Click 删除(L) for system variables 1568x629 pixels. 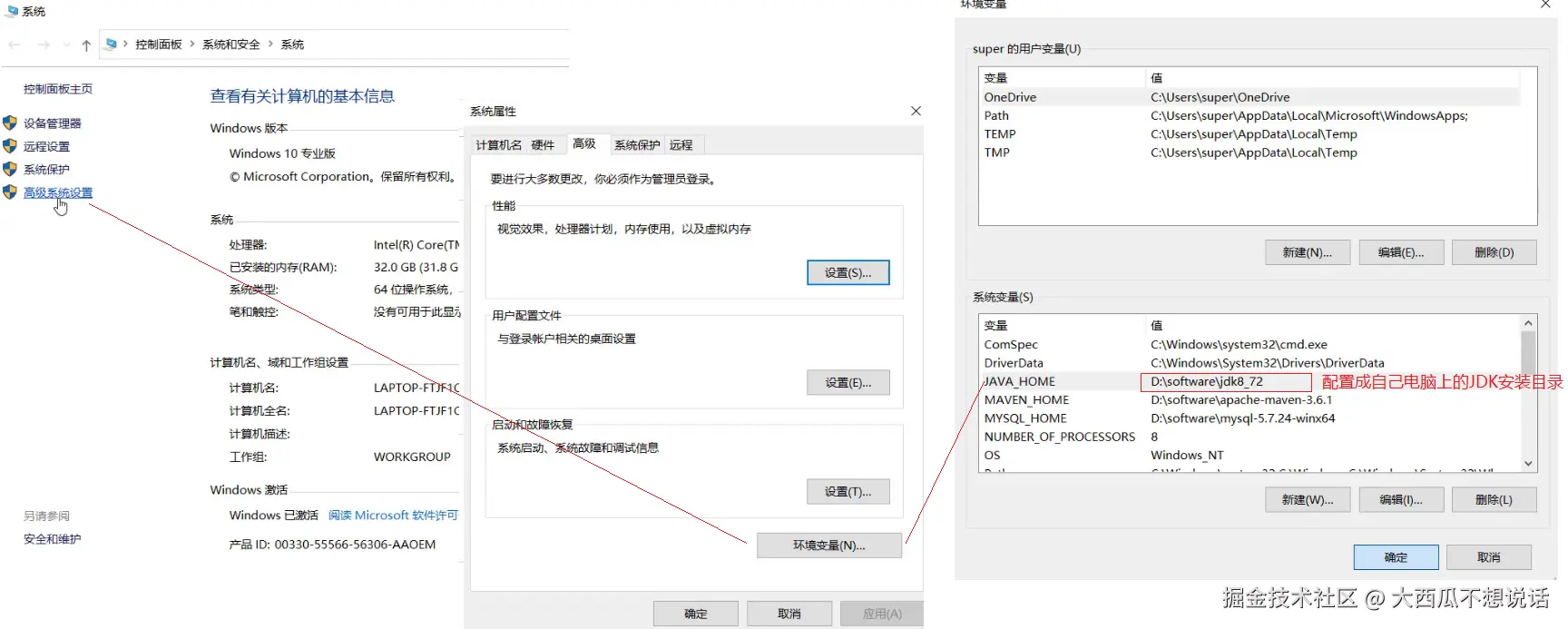point(1494,500)
